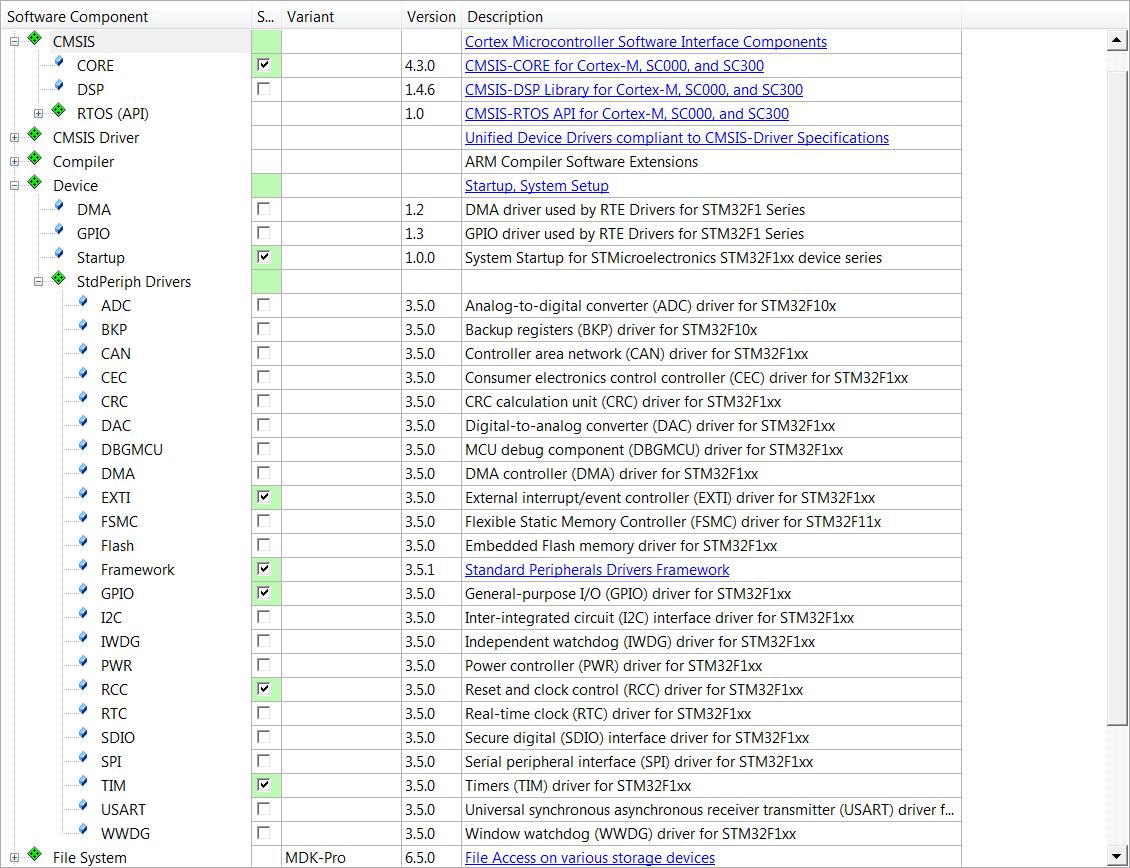Expand the File System node
Viewport: 1130px width, 868px height.
pos(14,858)
